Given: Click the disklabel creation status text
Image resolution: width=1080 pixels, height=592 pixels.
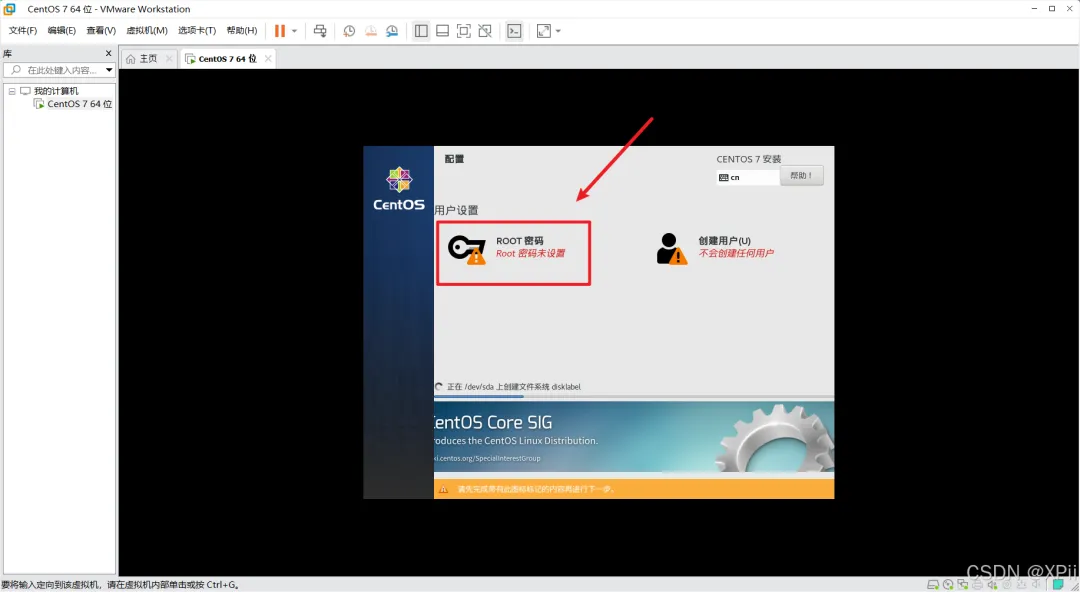Looking at the screenshot, I should (x=513, y=387).
